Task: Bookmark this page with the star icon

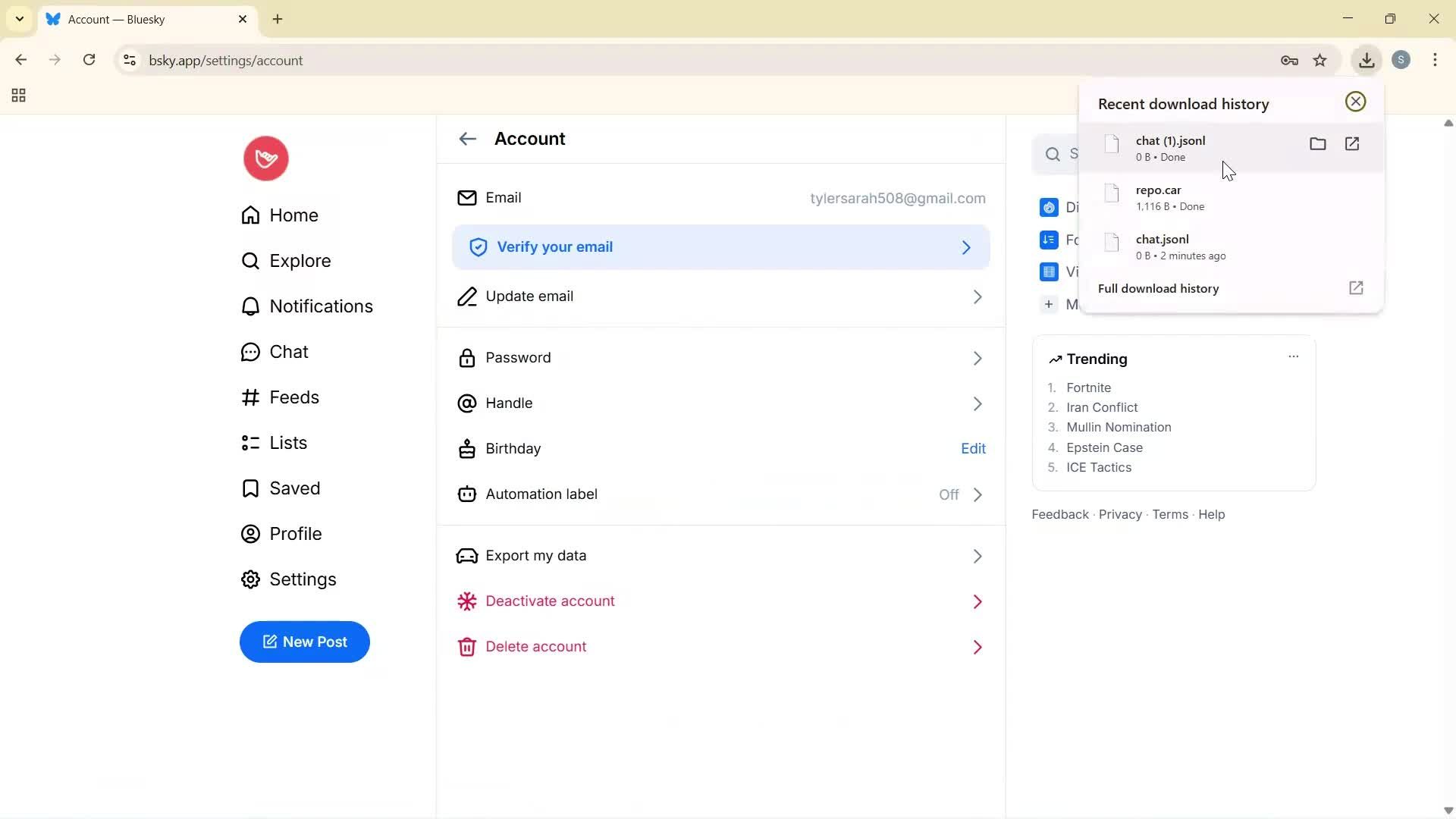Action: [x=1320, y=61]
